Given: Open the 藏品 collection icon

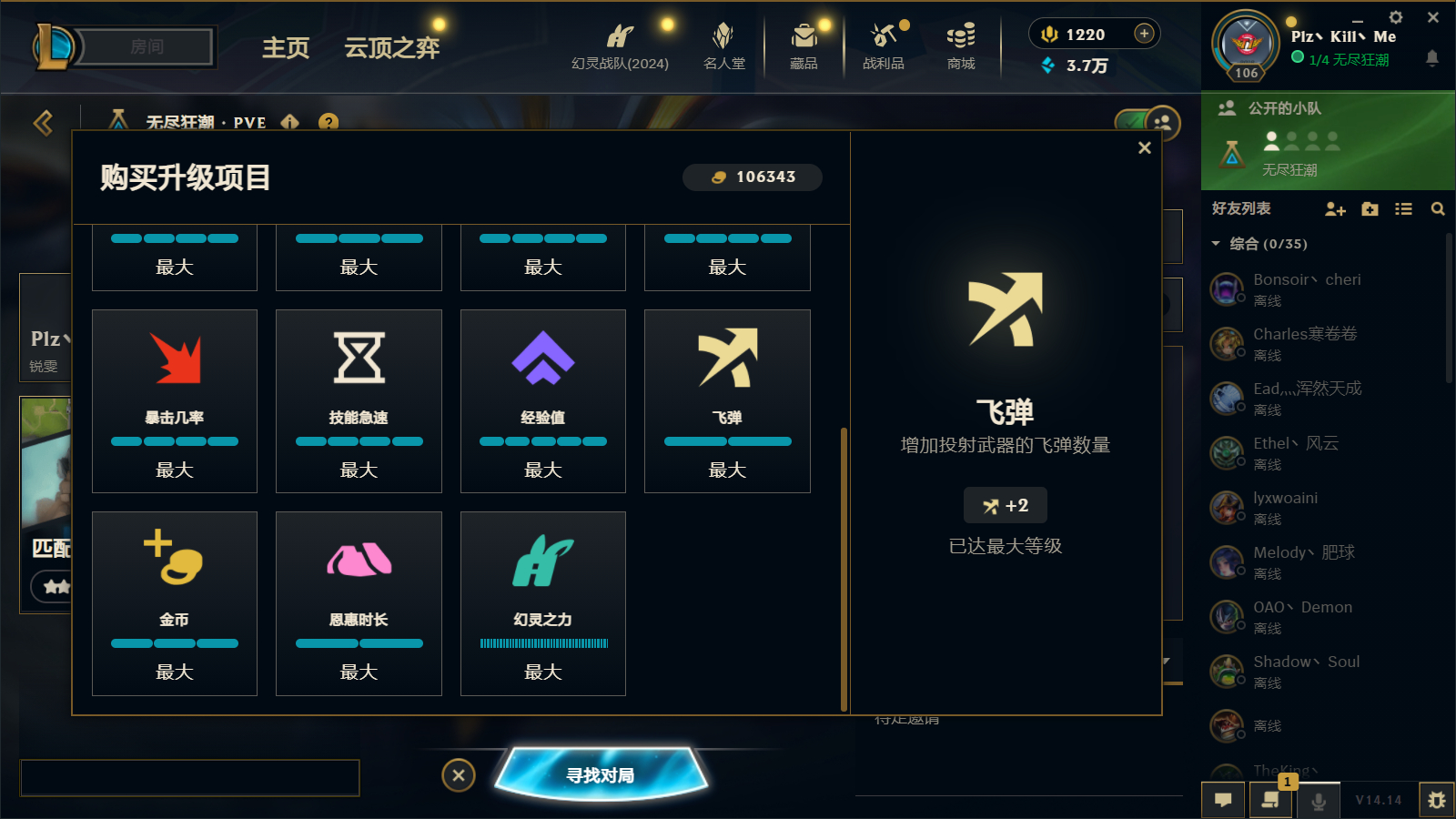Looking at the screenshot, I should point(804,45).
